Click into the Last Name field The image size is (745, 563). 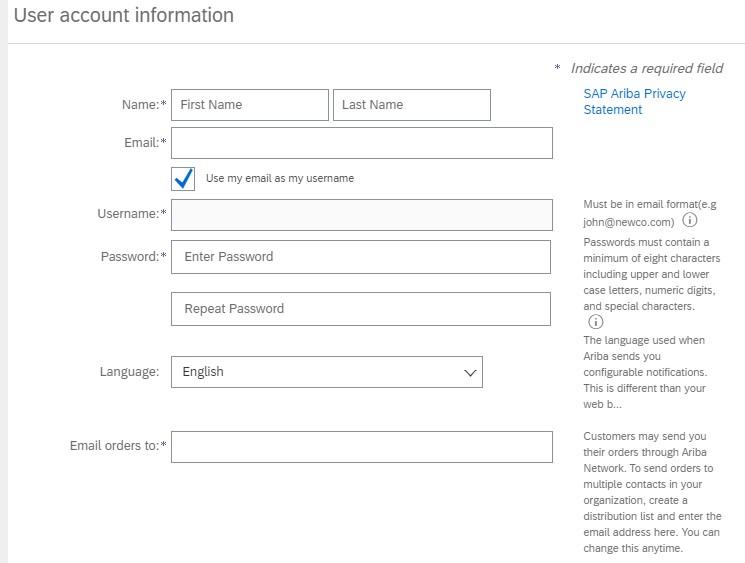411,105
